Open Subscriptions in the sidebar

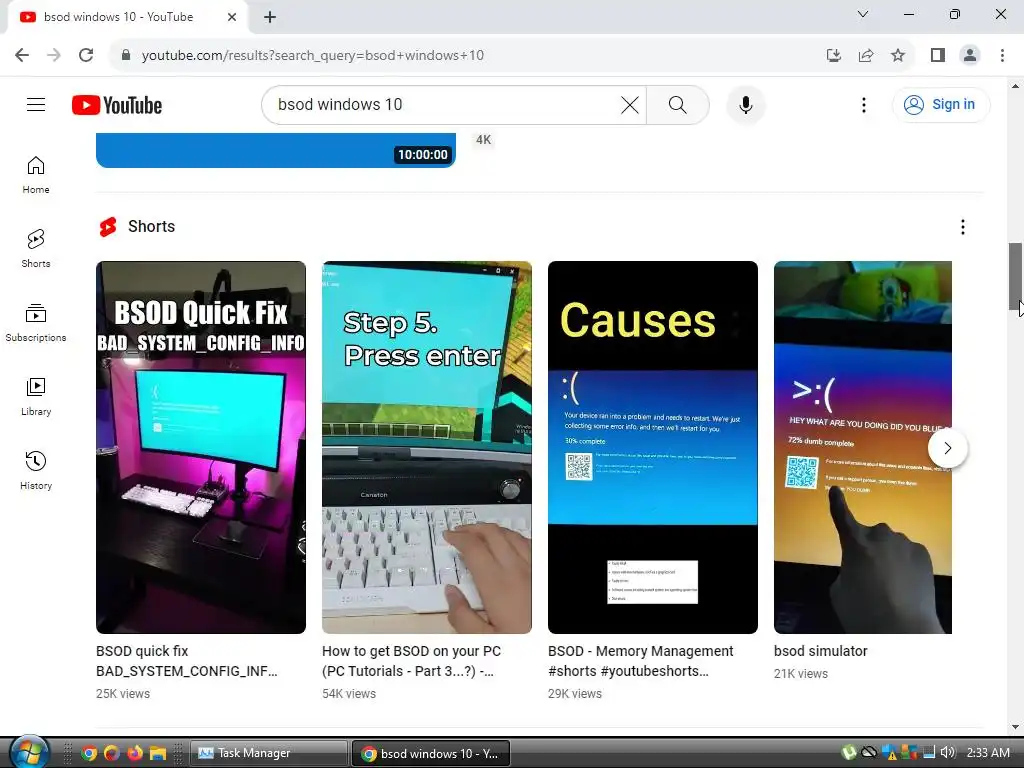tap(36, 323)
